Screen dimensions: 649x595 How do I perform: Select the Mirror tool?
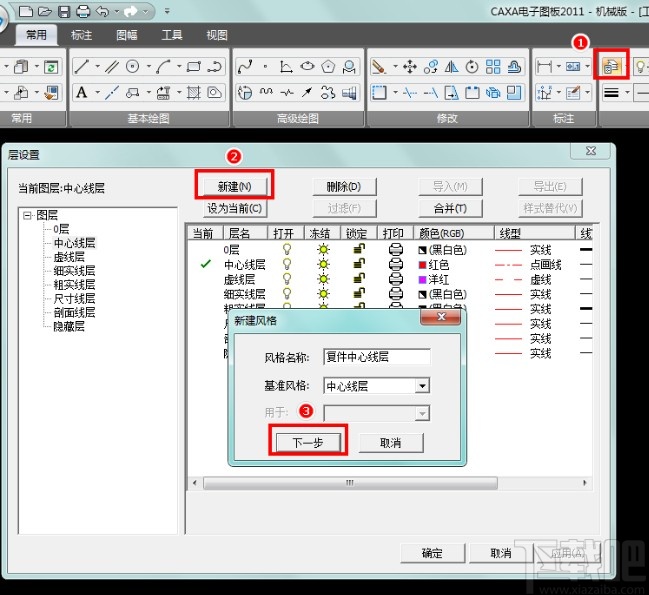tap(451, 66)
